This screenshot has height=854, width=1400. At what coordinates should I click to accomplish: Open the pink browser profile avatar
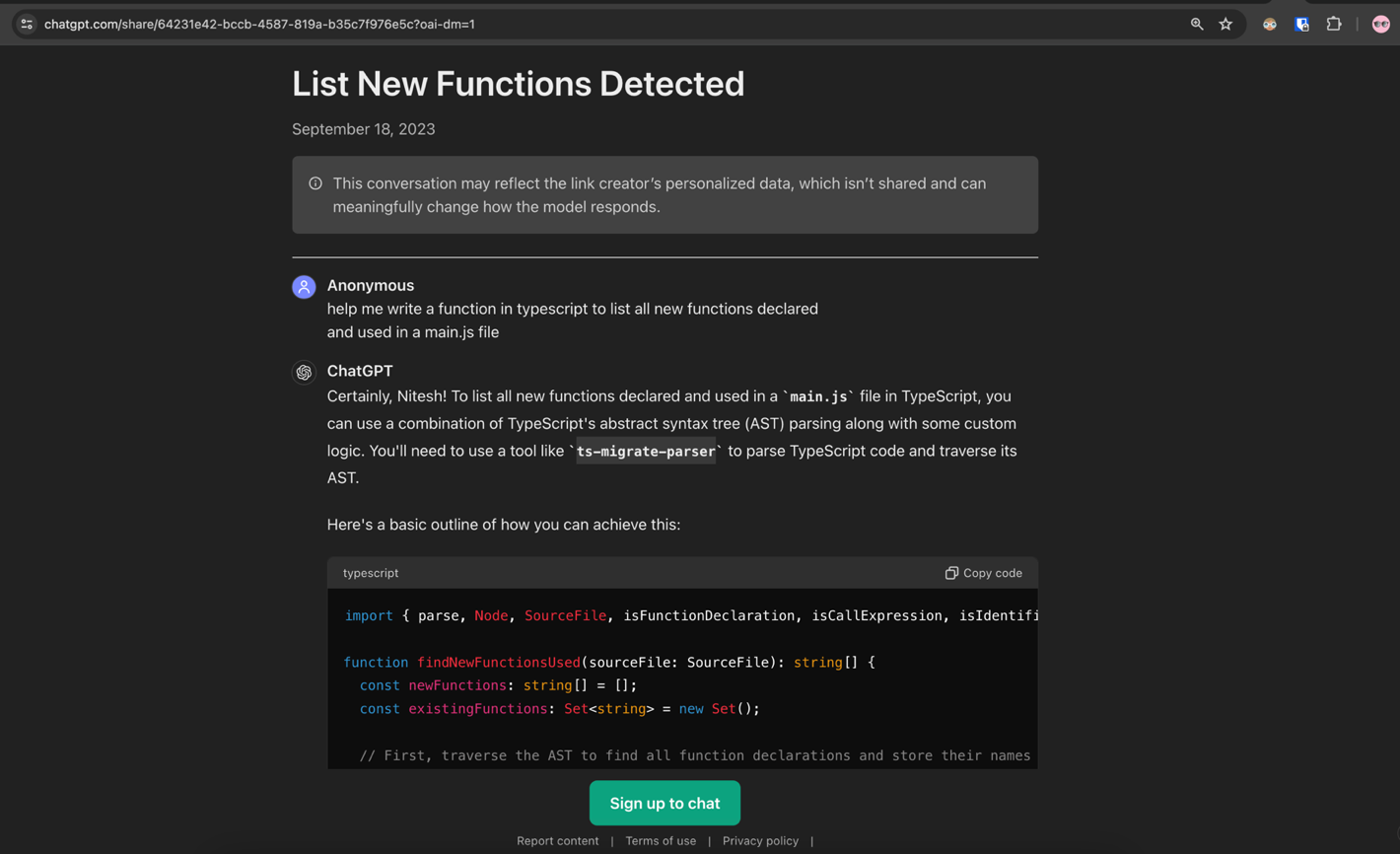tap(1380, 25)
